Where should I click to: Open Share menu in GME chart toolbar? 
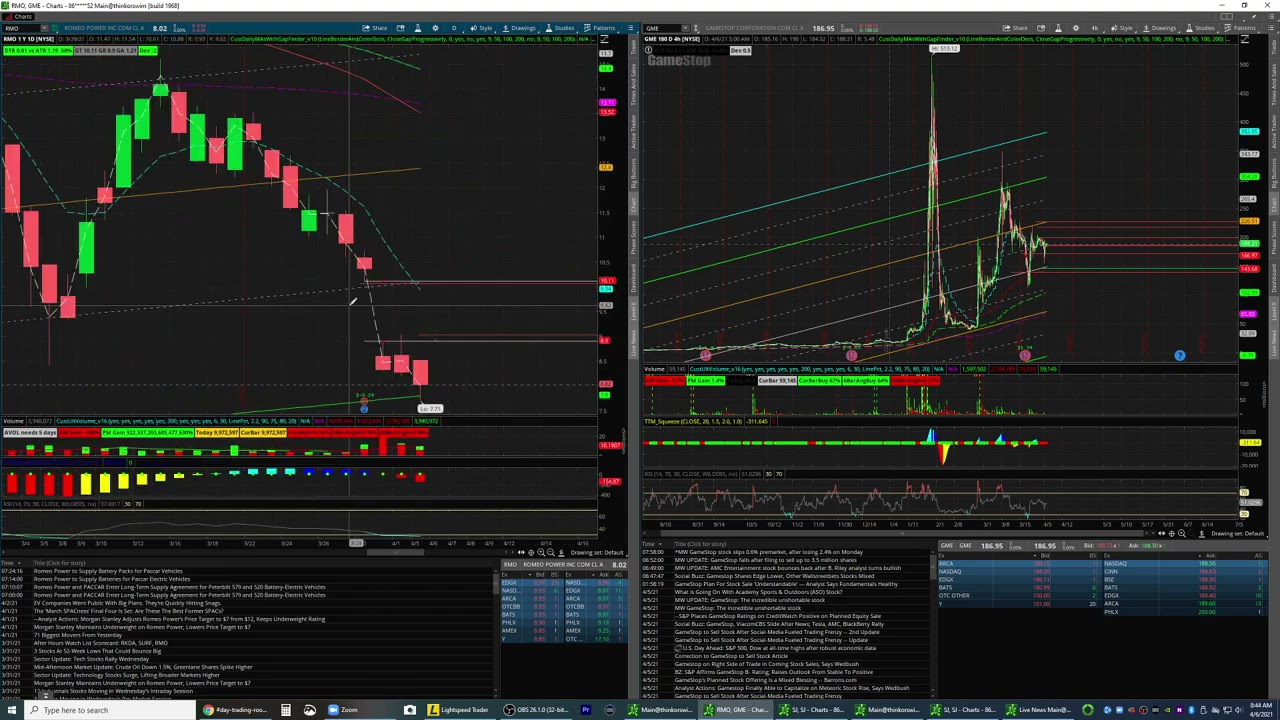tap(1015, 28)
